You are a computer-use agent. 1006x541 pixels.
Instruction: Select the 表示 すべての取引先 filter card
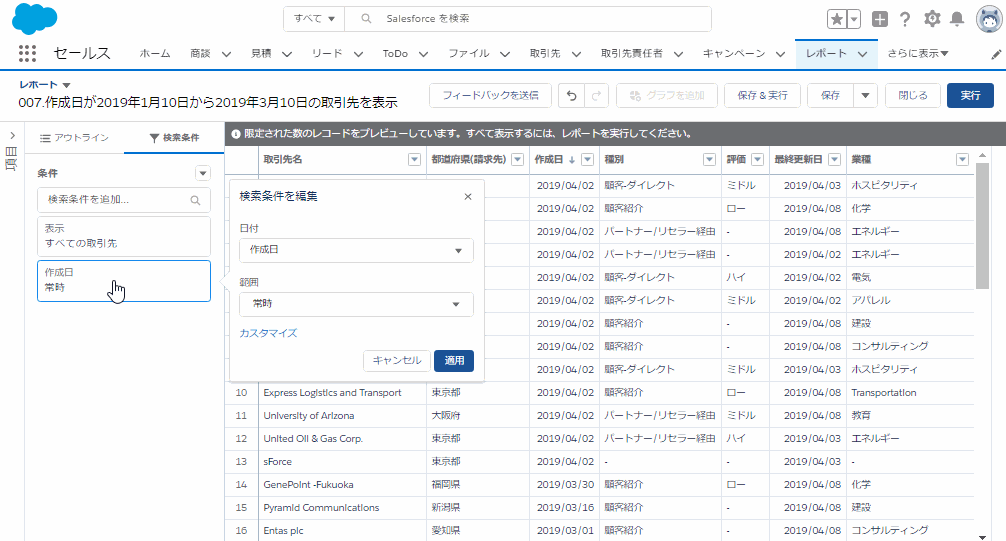coord(124,236)
